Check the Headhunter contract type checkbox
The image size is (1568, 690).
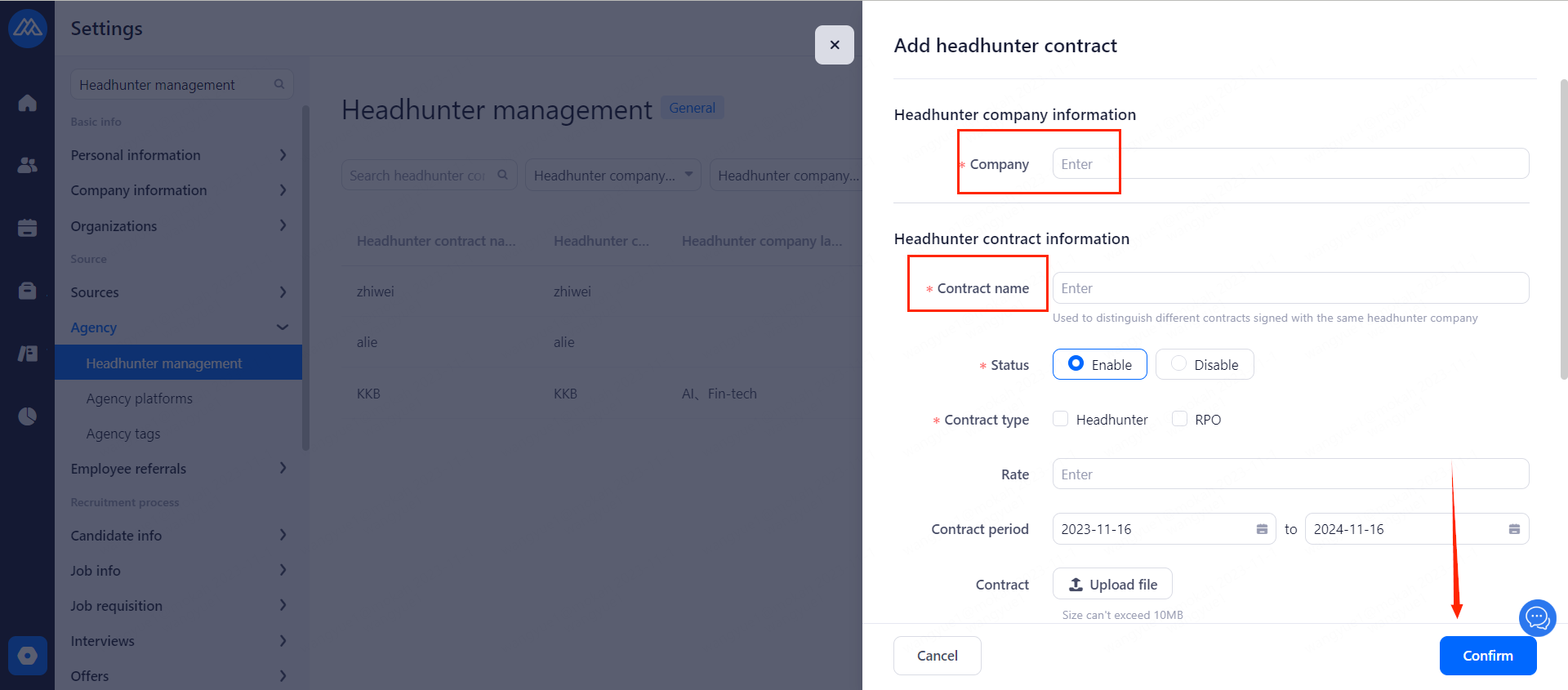coord(1061,419)
